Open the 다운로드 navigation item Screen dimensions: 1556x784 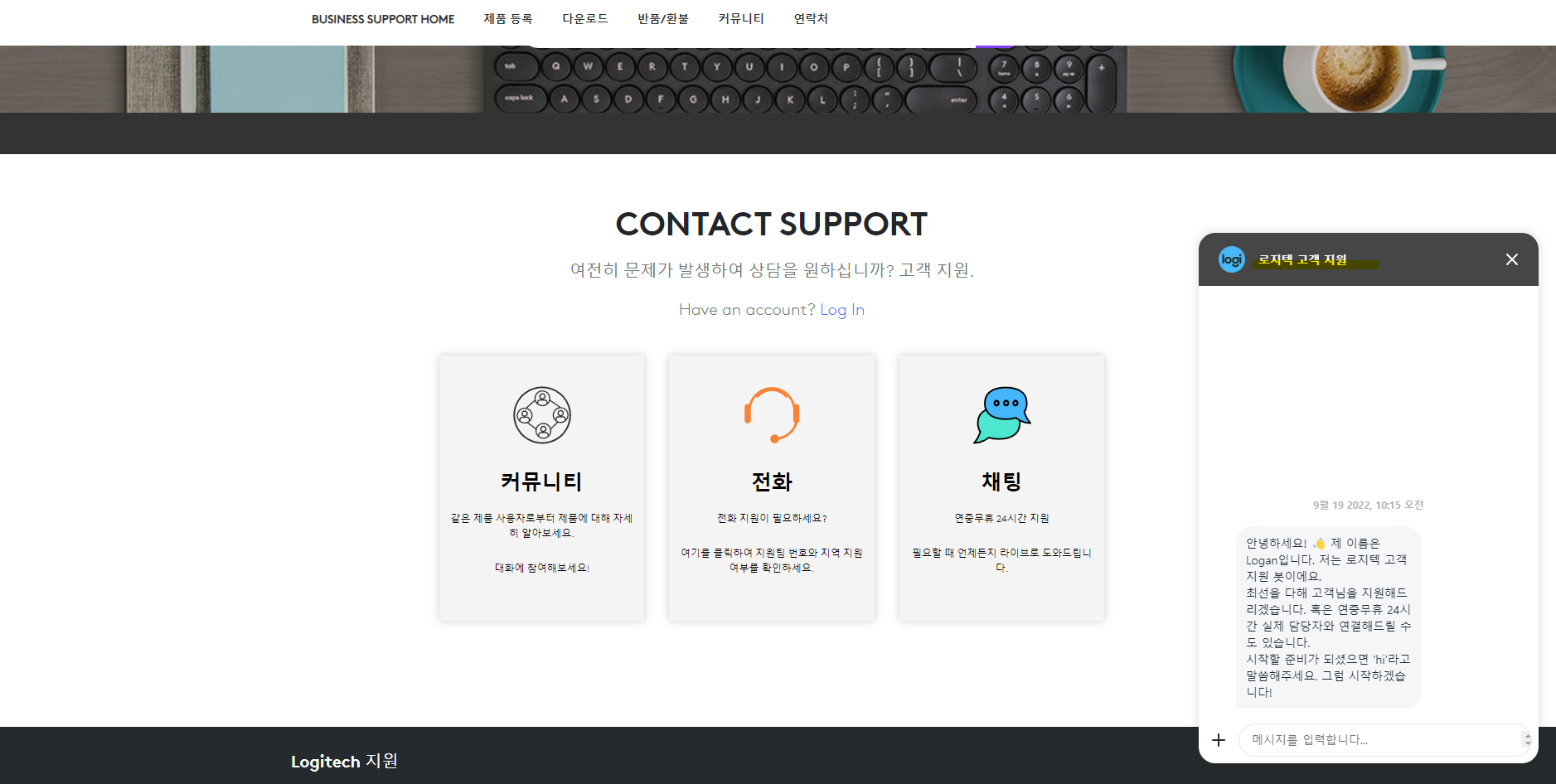pyautogui.click(x=585, y=19)
